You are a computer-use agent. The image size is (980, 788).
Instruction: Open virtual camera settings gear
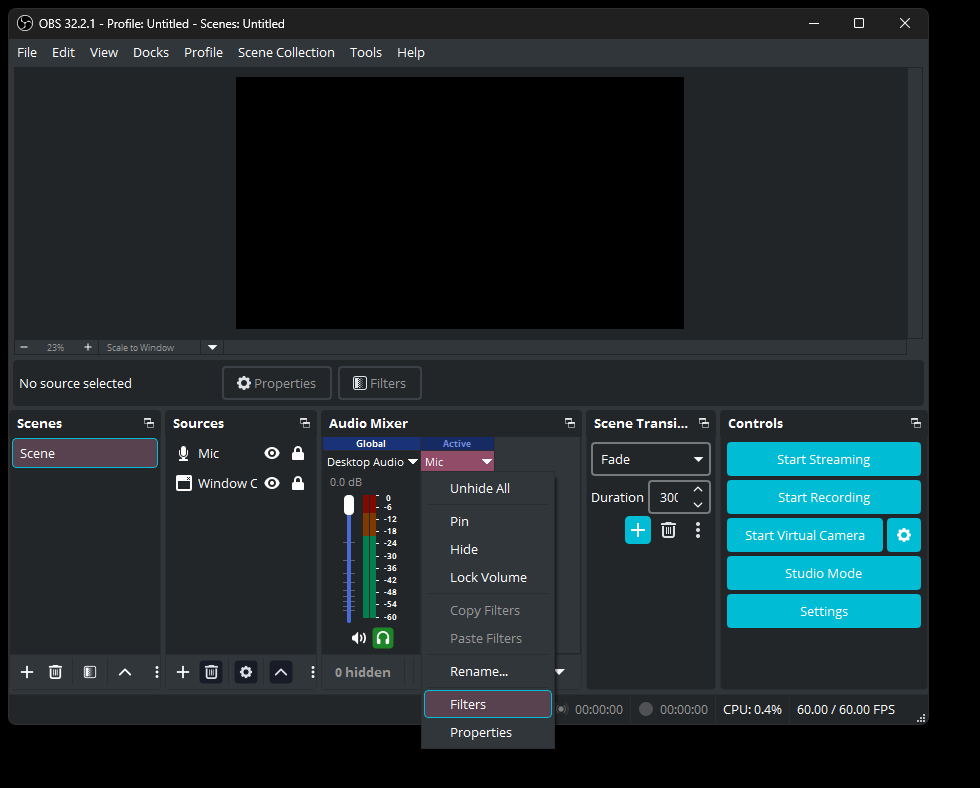(x=904, y=535)
